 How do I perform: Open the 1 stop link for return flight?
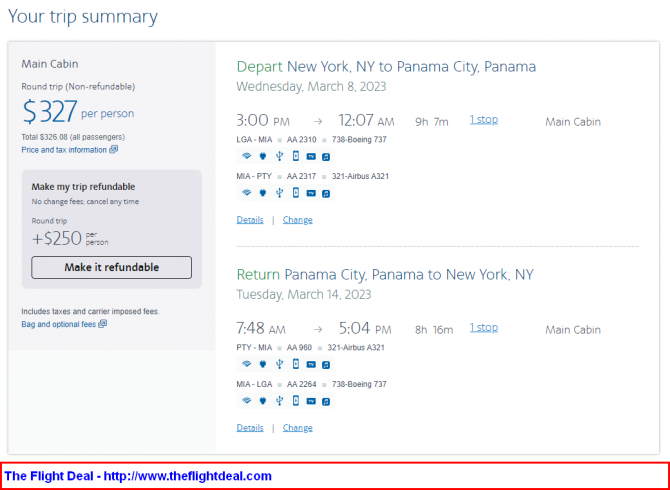[x=484, y=328]
